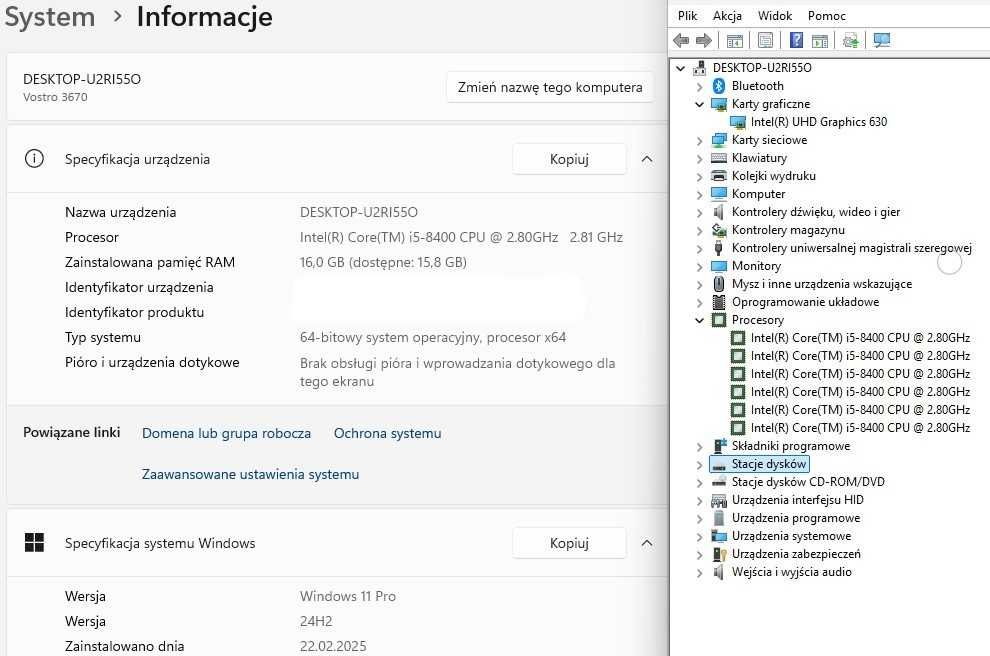Viewport: 990px width, 656px height.
Task: Click the Karty sieciowe network adapter icon
Action: pos(719,140)
